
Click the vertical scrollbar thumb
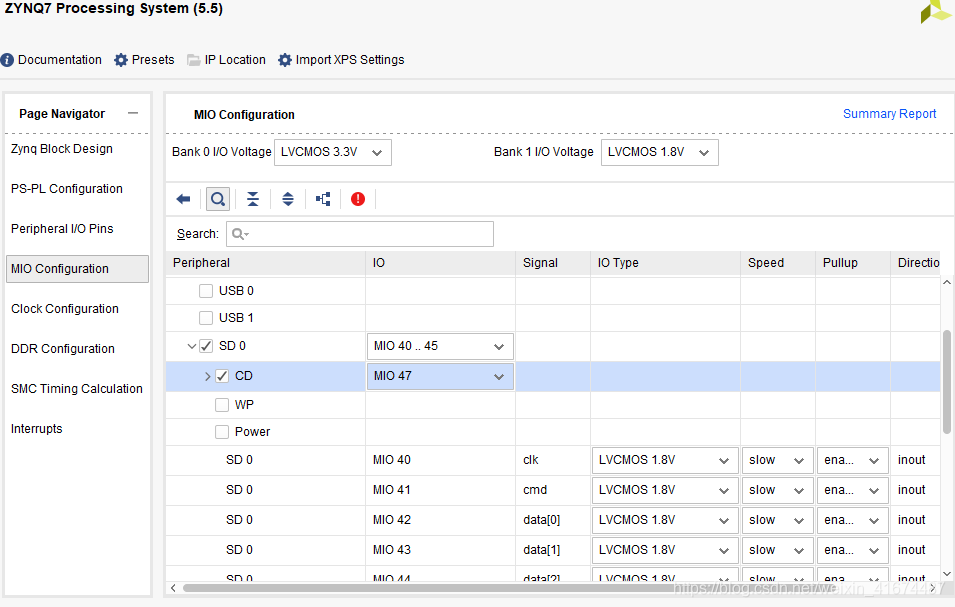coord(946,382)
